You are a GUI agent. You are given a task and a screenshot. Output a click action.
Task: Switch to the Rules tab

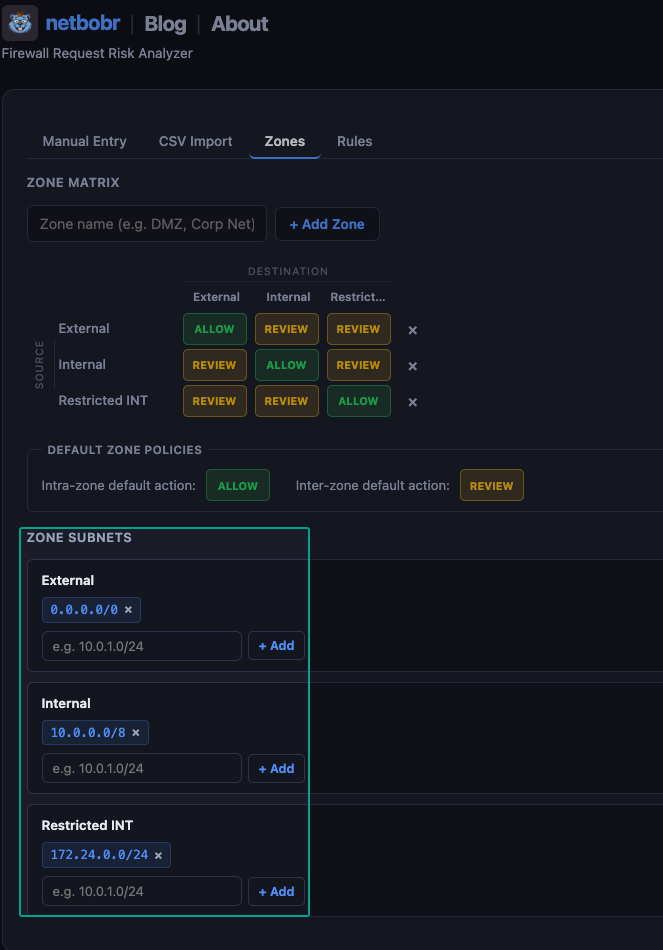(x=354, y=141)
